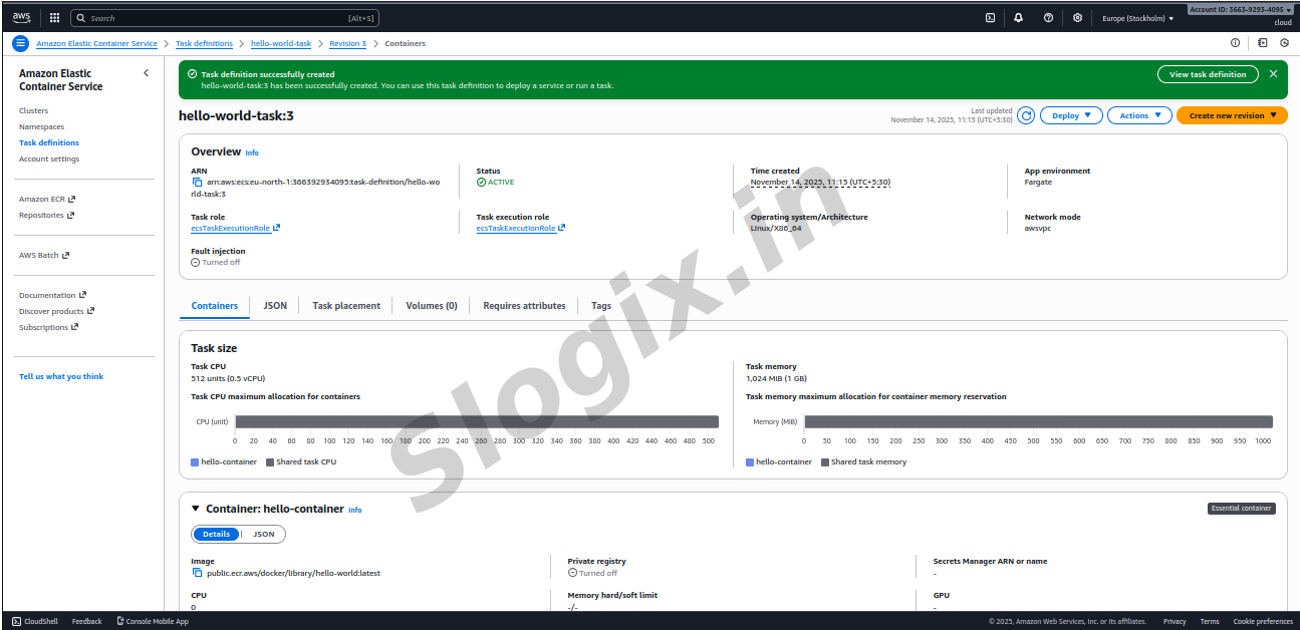Click the CloudShell icon in top bar
This screenshot has width=1300, height=630.
click(990, 18)
